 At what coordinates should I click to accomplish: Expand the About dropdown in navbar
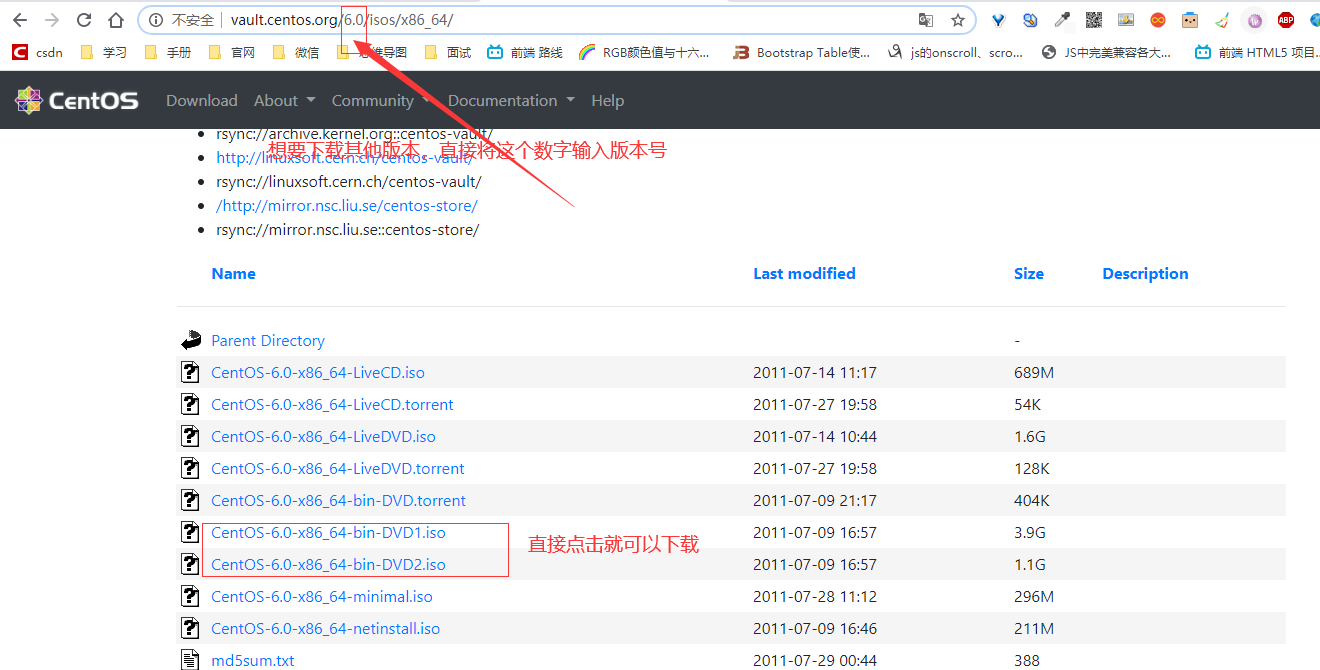tap(284, 100)
